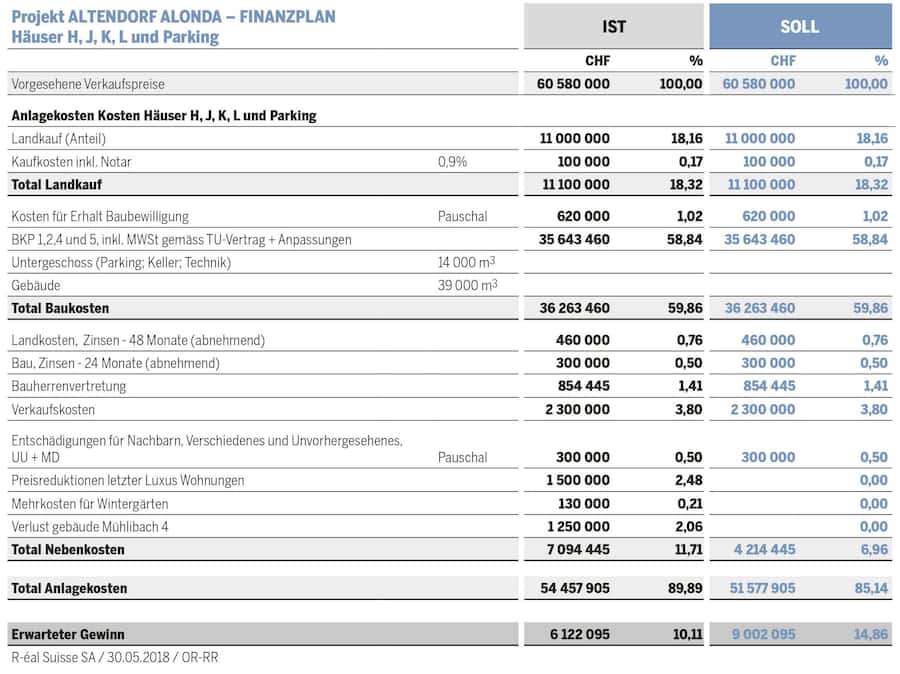
Task: Click the IST expected profit value 6 122 095
Action: click(574, 634)
